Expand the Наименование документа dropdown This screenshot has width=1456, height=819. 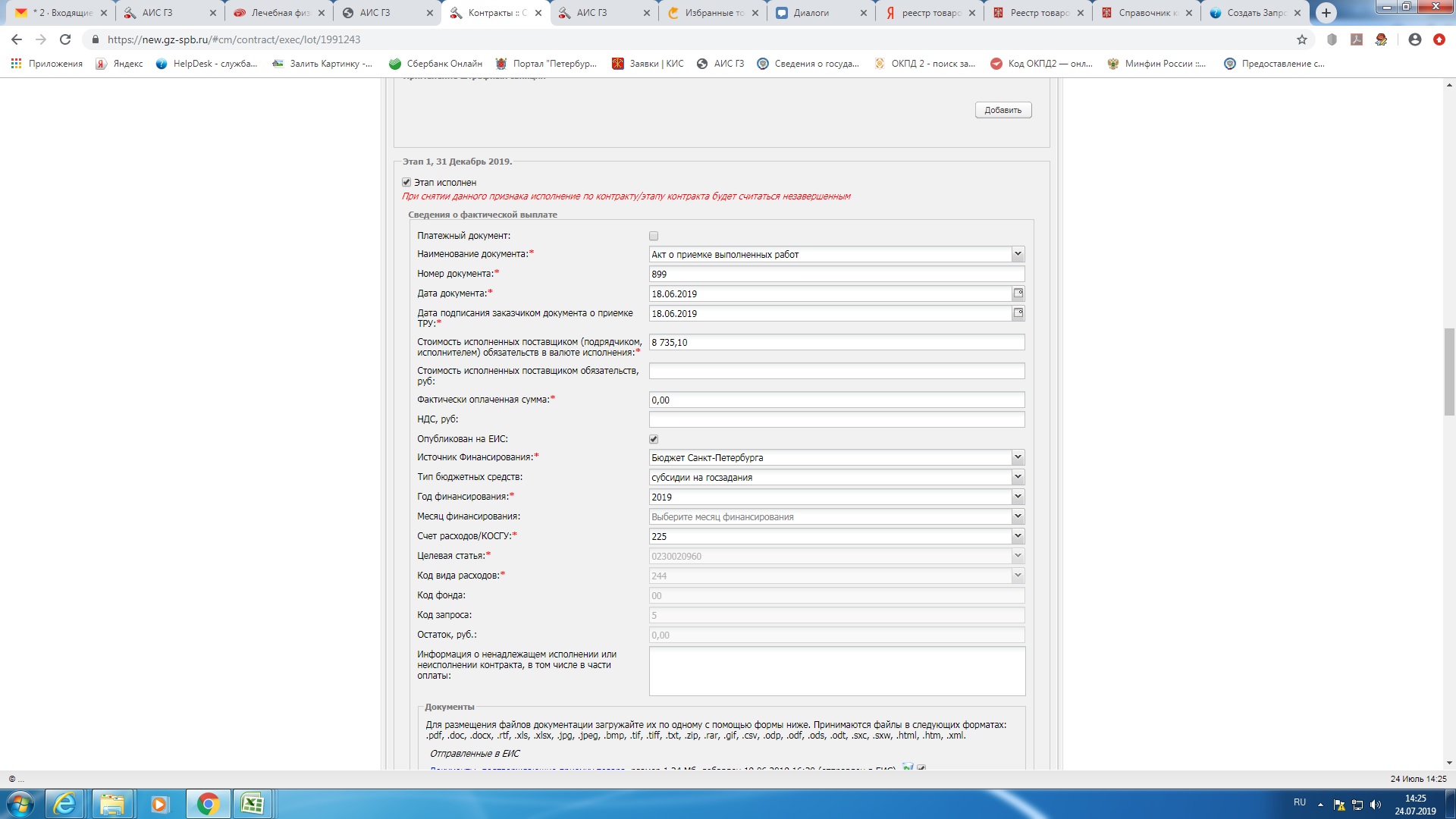(x=1018, y=254)
